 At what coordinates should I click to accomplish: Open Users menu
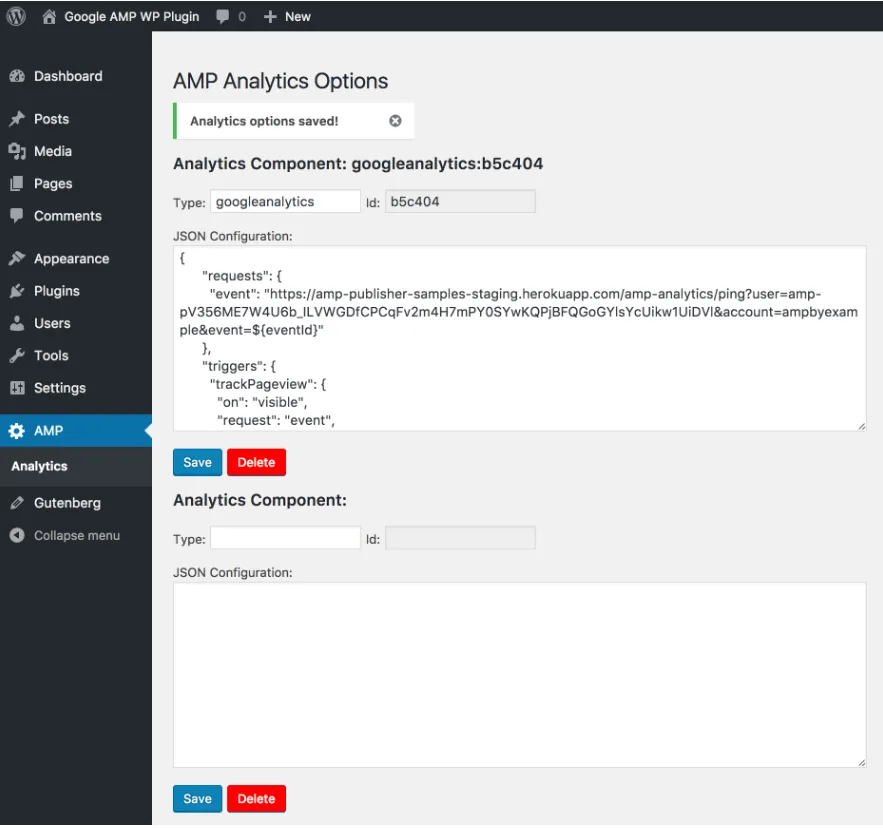[76, 323]
